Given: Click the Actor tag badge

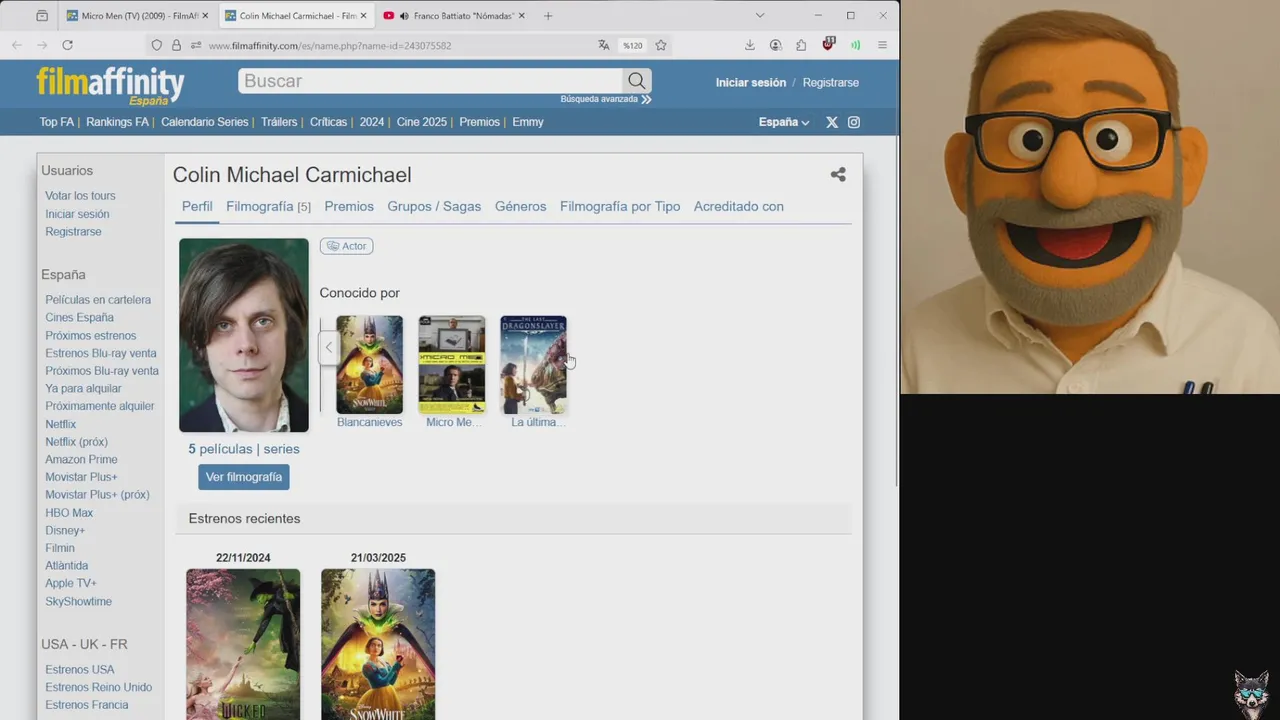Looking at the screenshot, I should [x=346, y=246].
